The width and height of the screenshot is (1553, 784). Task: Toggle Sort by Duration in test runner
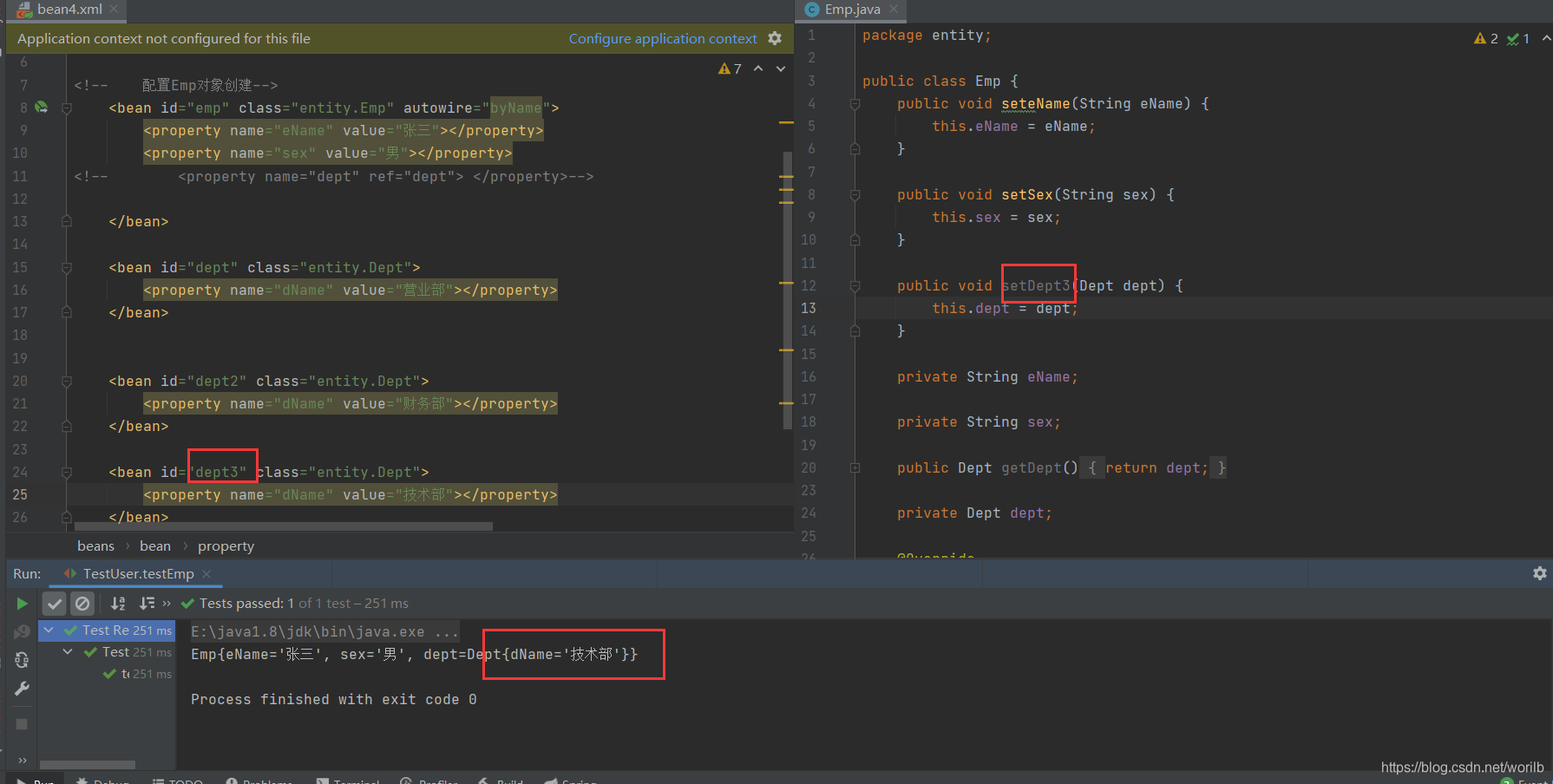(147, 604)
